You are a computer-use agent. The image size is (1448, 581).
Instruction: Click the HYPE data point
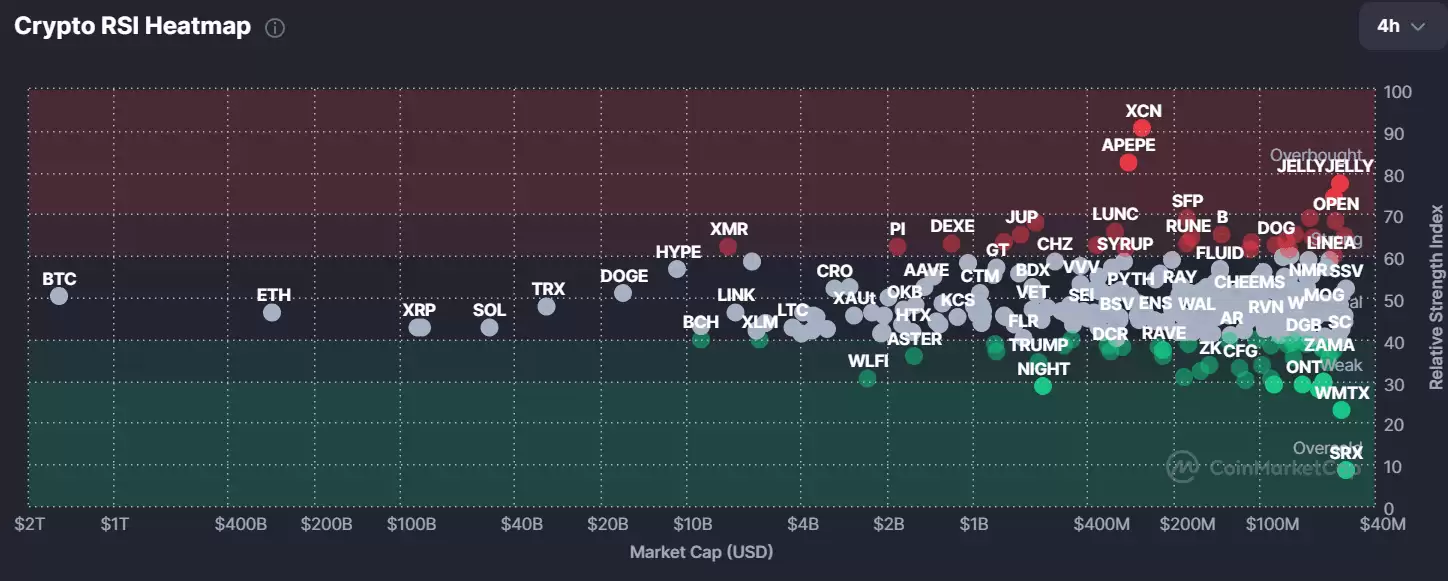pyautogui.click(x=677, y=269)
